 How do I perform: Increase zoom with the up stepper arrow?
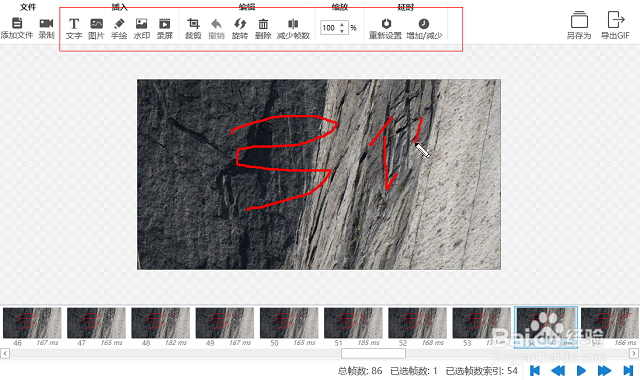click(342, 24)
